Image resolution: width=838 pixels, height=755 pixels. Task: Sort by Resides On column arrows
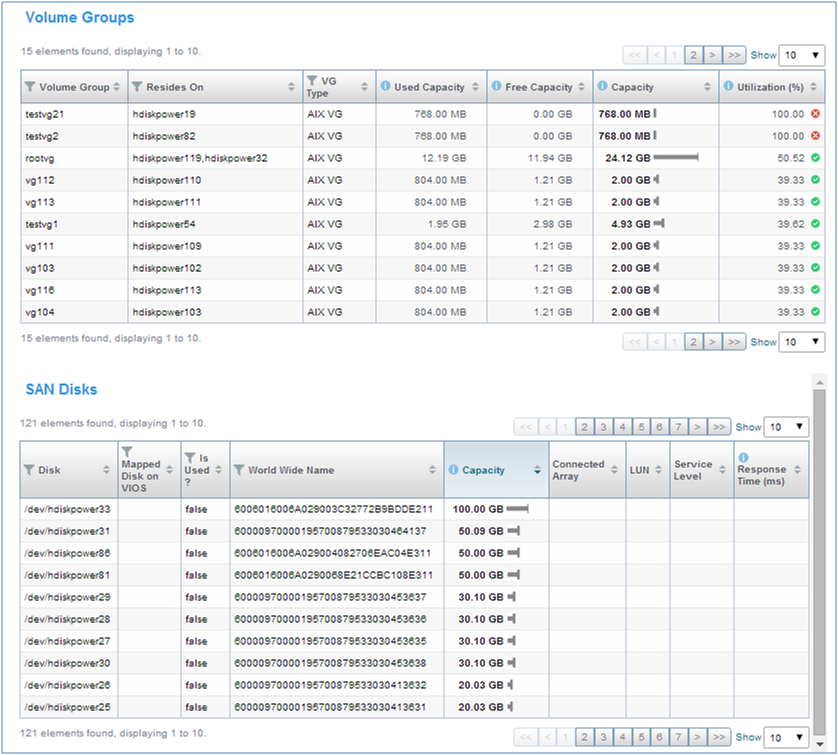[291, 87]
